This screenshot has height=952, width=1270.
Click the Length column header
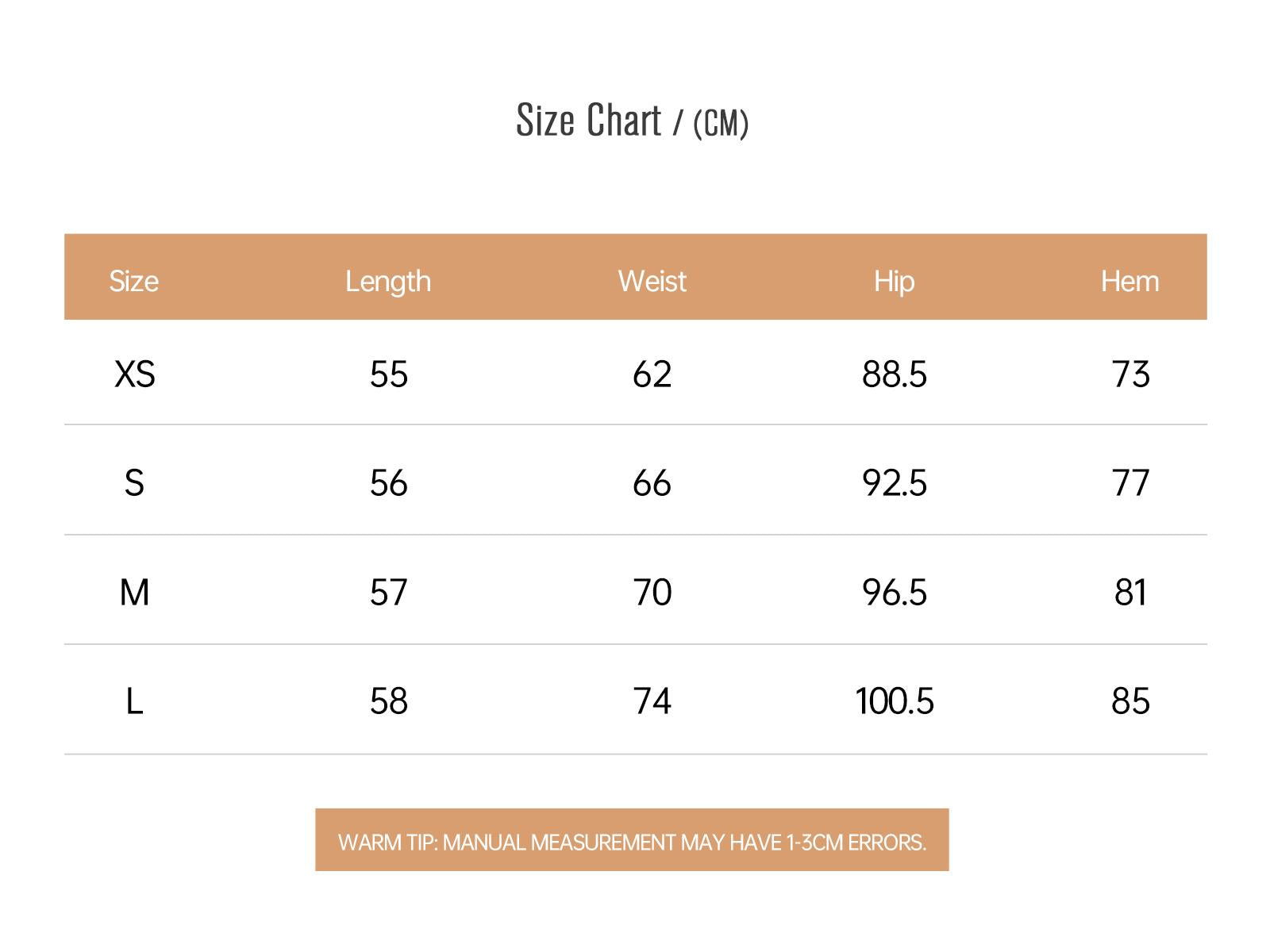coord(388,281)
